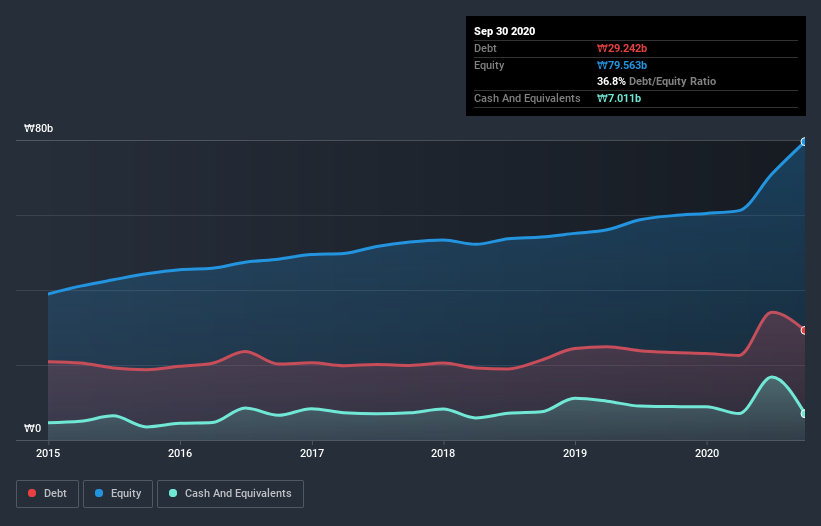Click the Equity row label in tooltip

(x=489, y=65)
